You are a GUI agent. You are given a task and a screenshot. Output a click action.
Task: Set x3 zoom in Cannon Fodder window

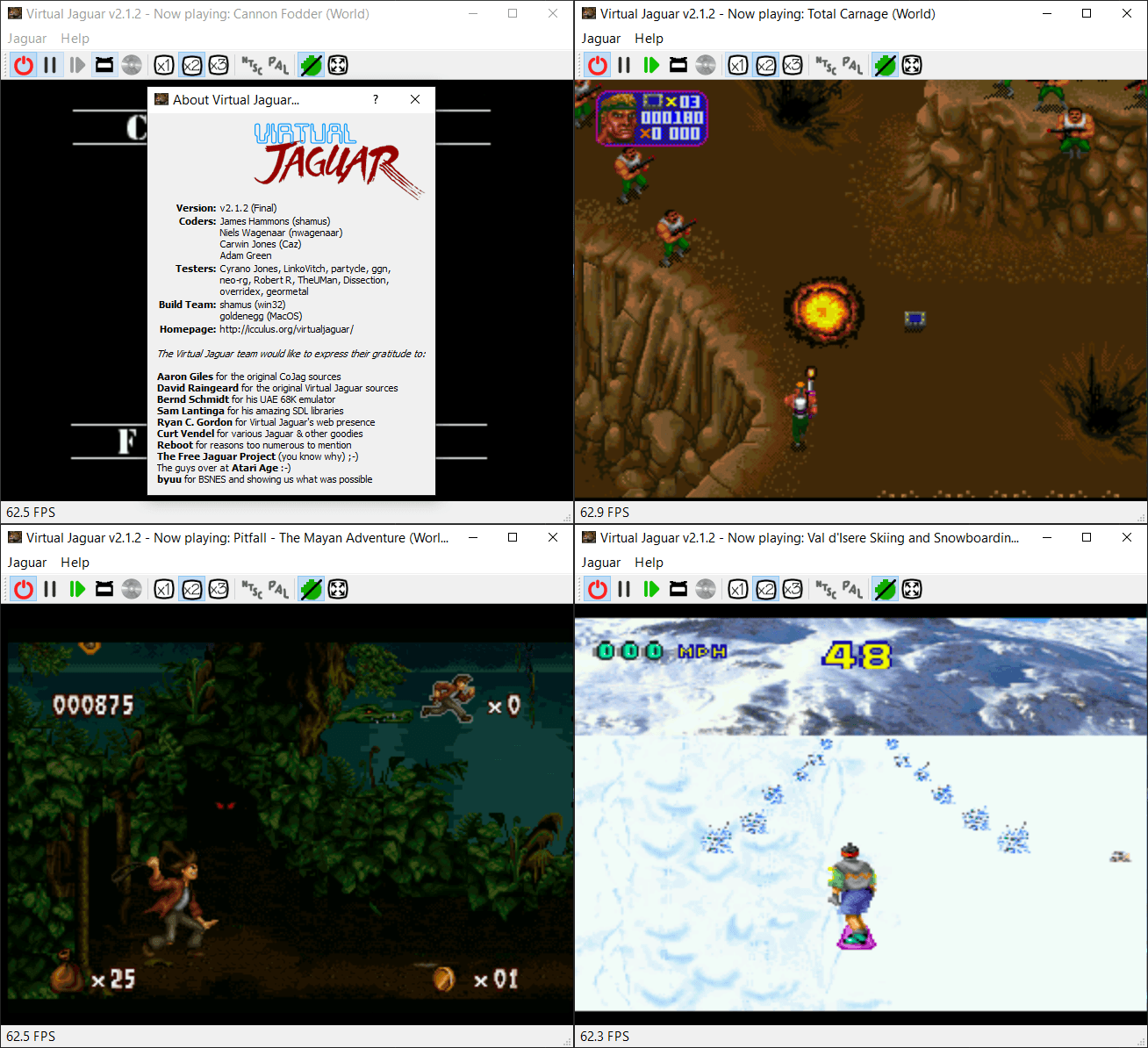219,65
